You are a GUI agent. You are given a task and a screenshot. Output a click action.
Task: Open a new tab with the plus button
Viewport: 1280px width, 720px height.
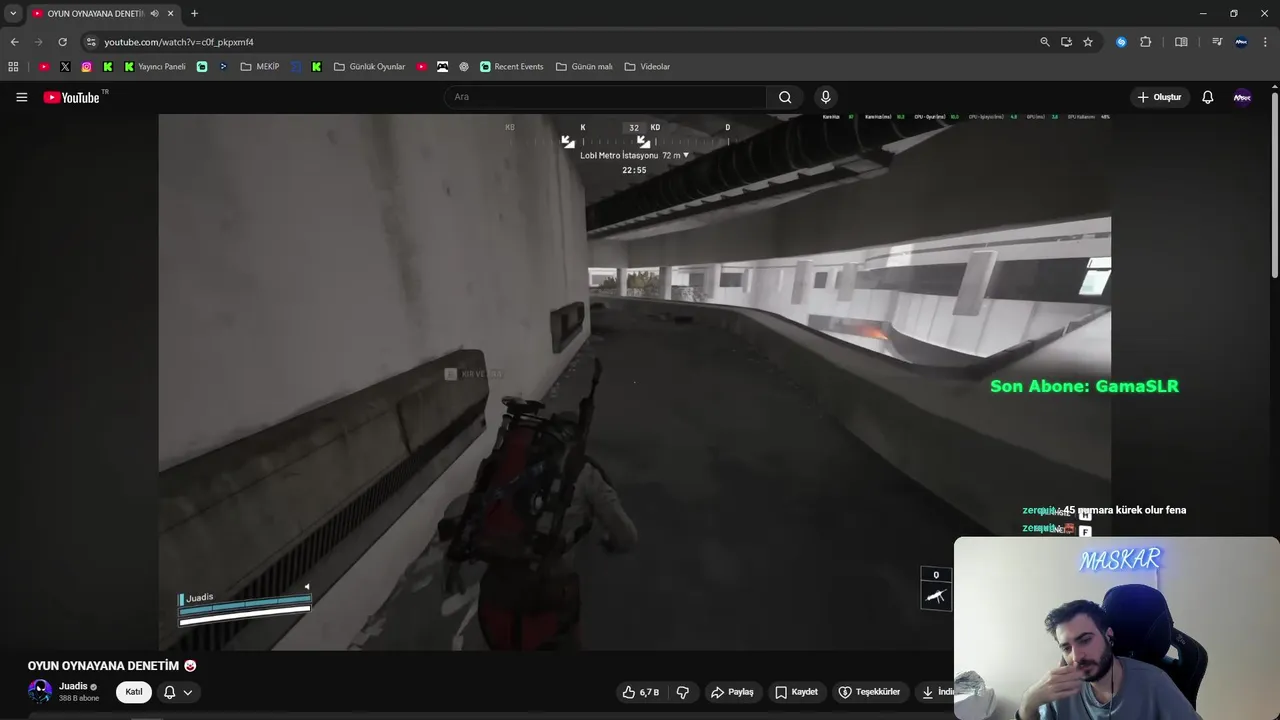tap(194, 13)
